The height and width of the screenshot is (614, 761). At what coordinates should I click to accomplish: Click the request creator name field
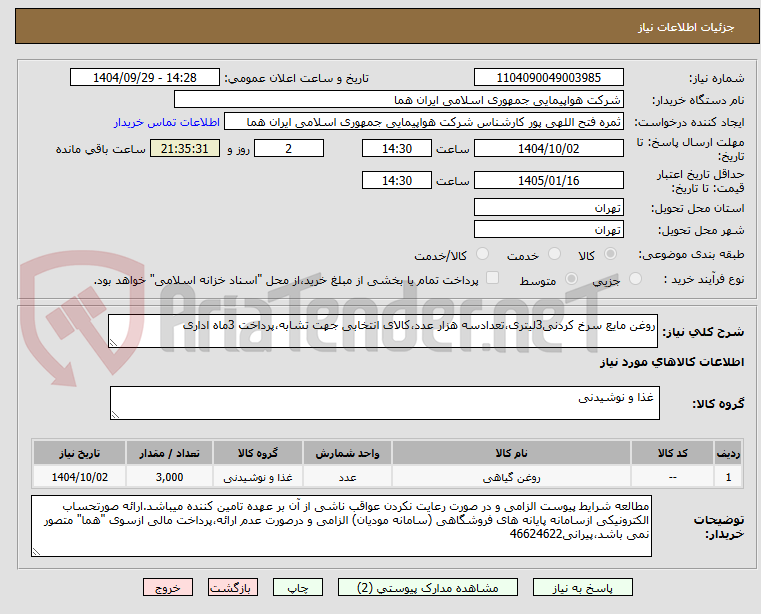pos(424,122)
